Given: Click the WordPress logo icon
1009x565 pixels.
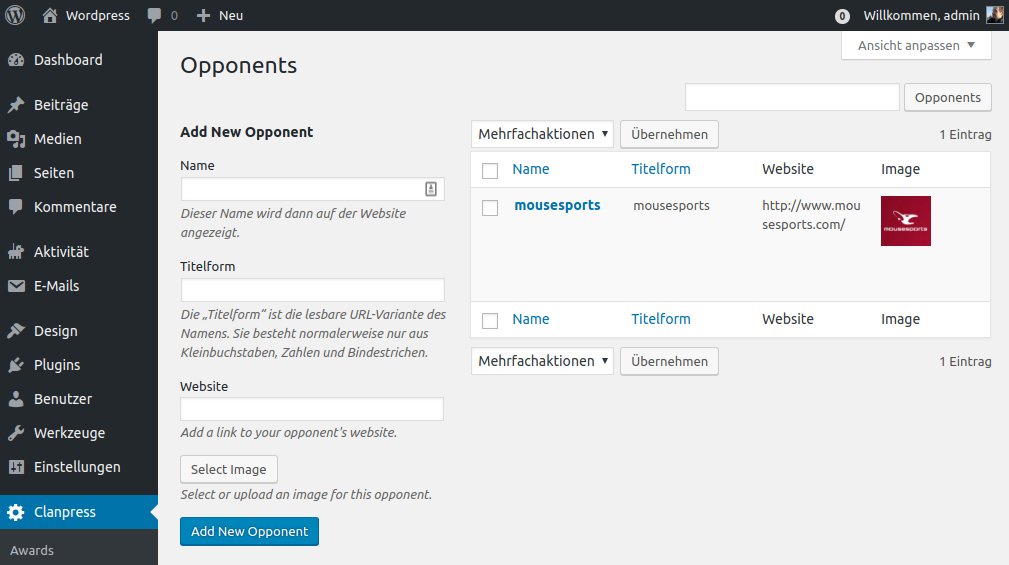Looking at the screenshot, I should (x=15, y=15).
